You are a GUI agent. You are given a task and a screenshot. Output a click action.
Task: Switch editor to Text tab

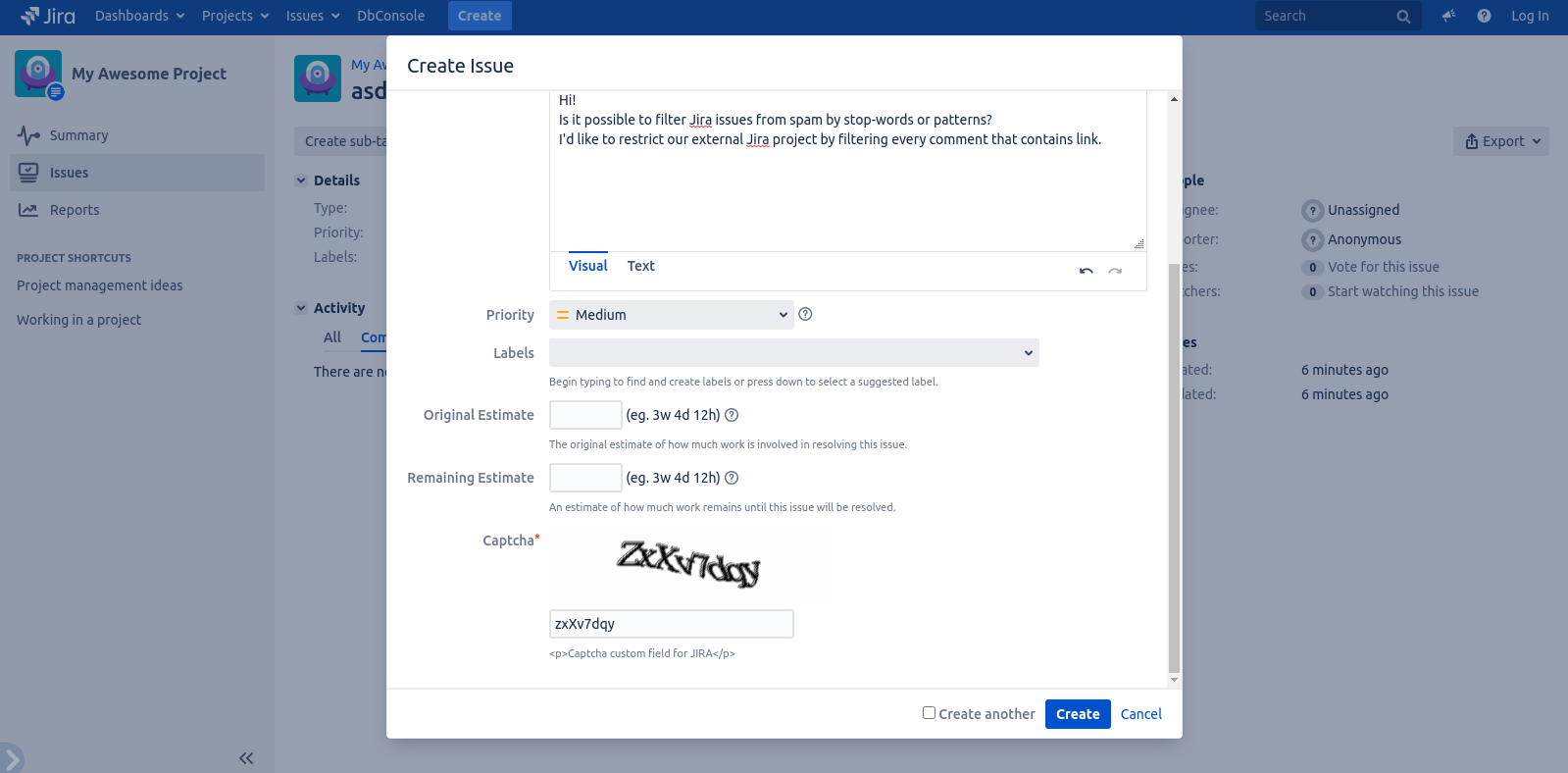click(x=641, y=266)
